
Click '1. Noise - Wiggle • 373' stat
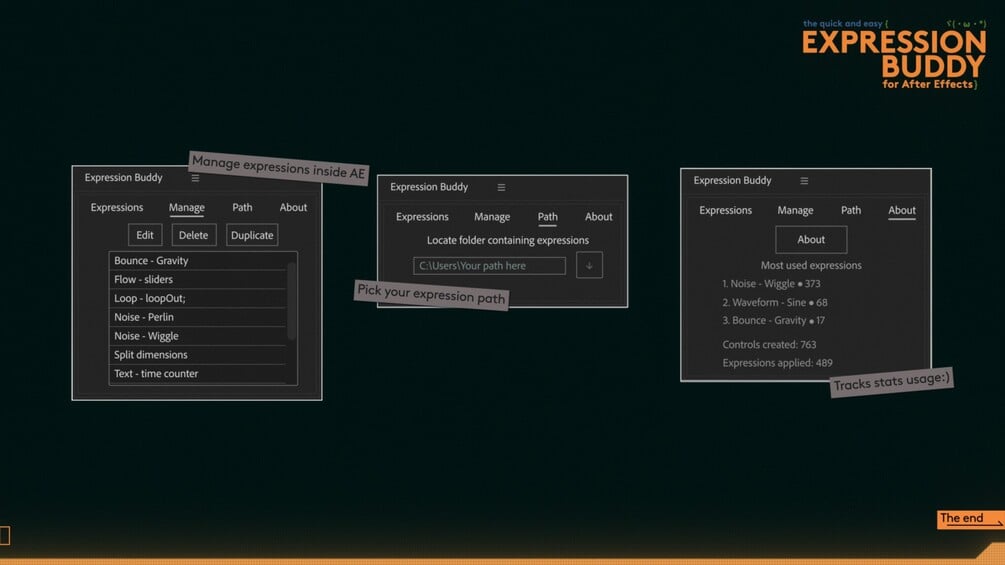point(771,284)
